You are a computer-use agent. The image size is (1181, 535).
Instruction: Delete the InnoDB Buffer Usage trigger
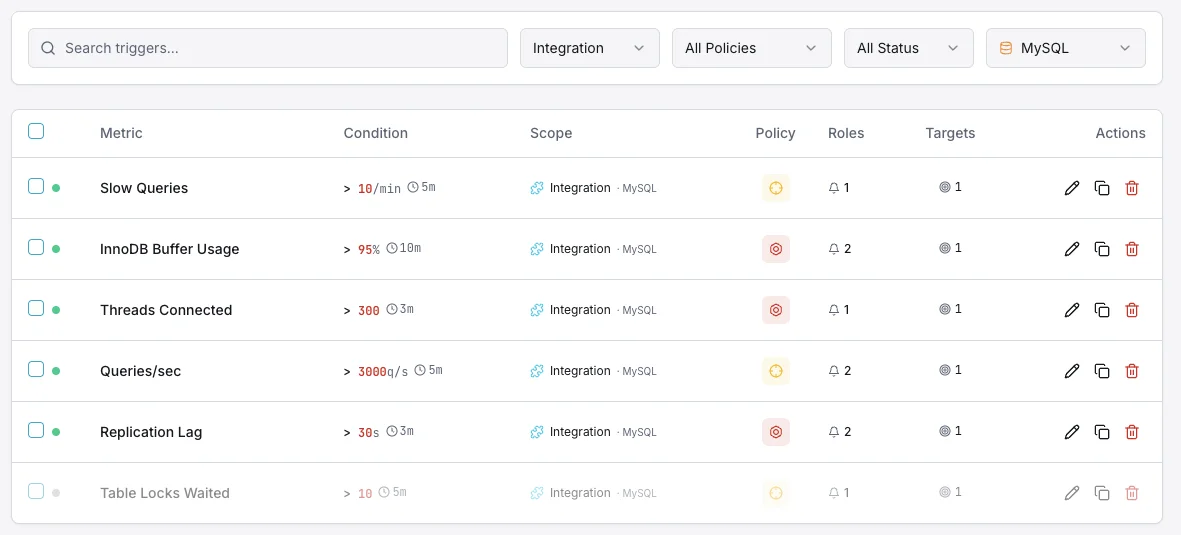tap(1131, 249)
